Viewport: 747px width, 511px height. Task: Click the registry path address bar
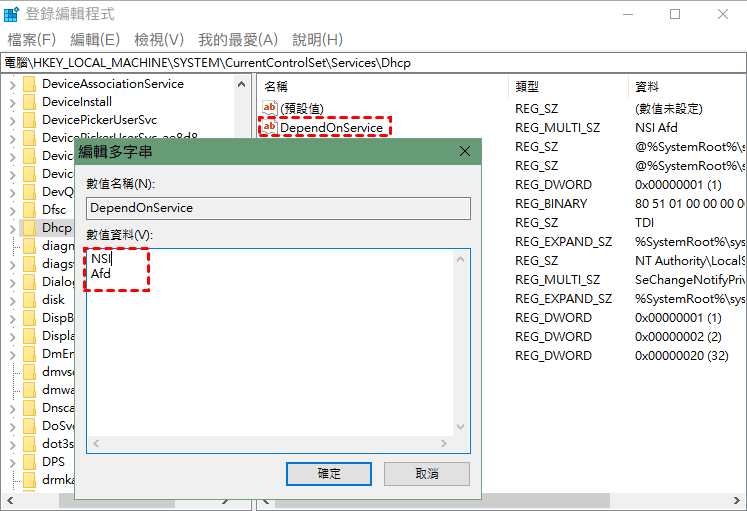[x=374, y=63]
